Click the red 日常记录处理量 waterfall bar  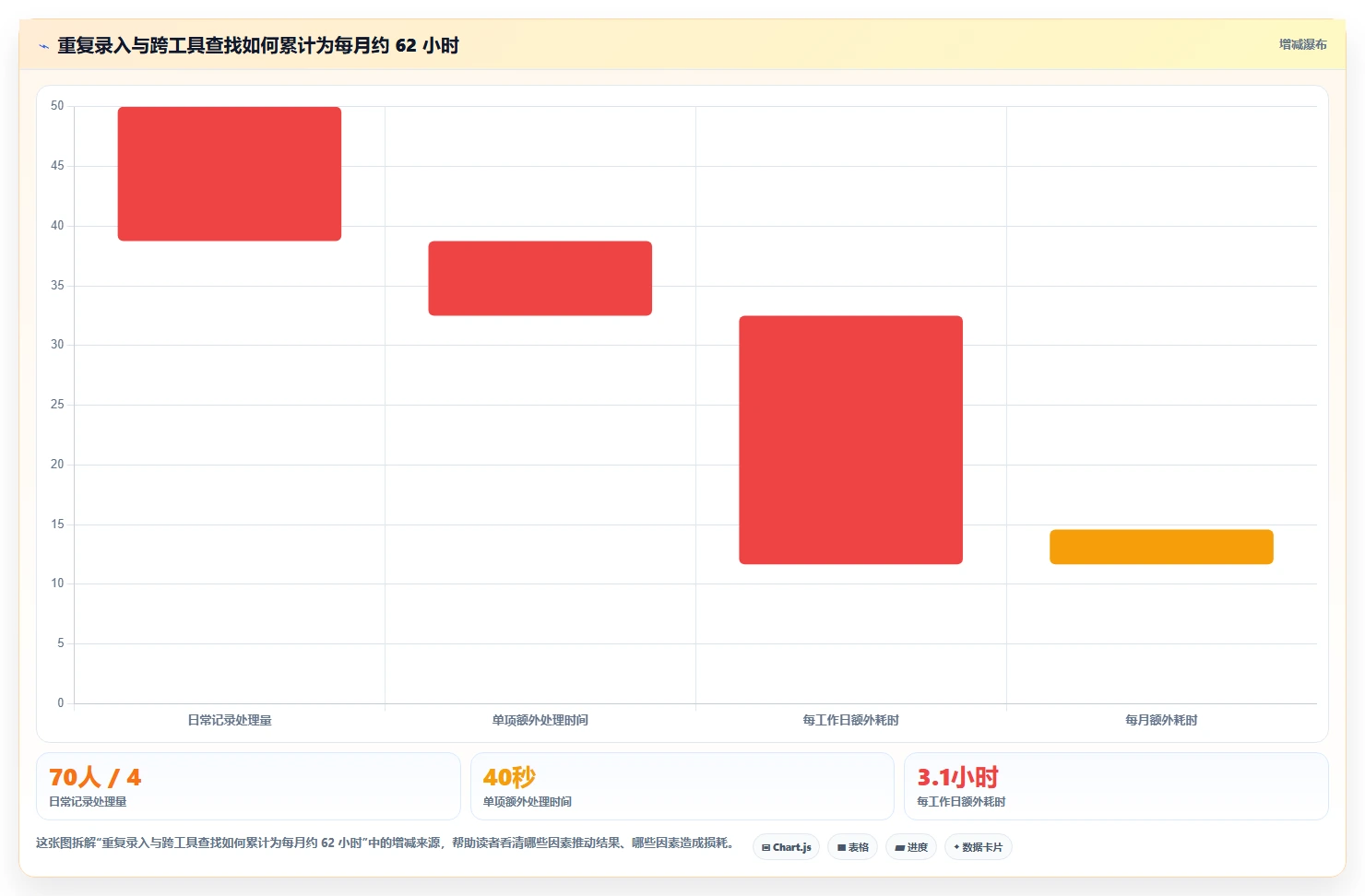pos(230,174)
